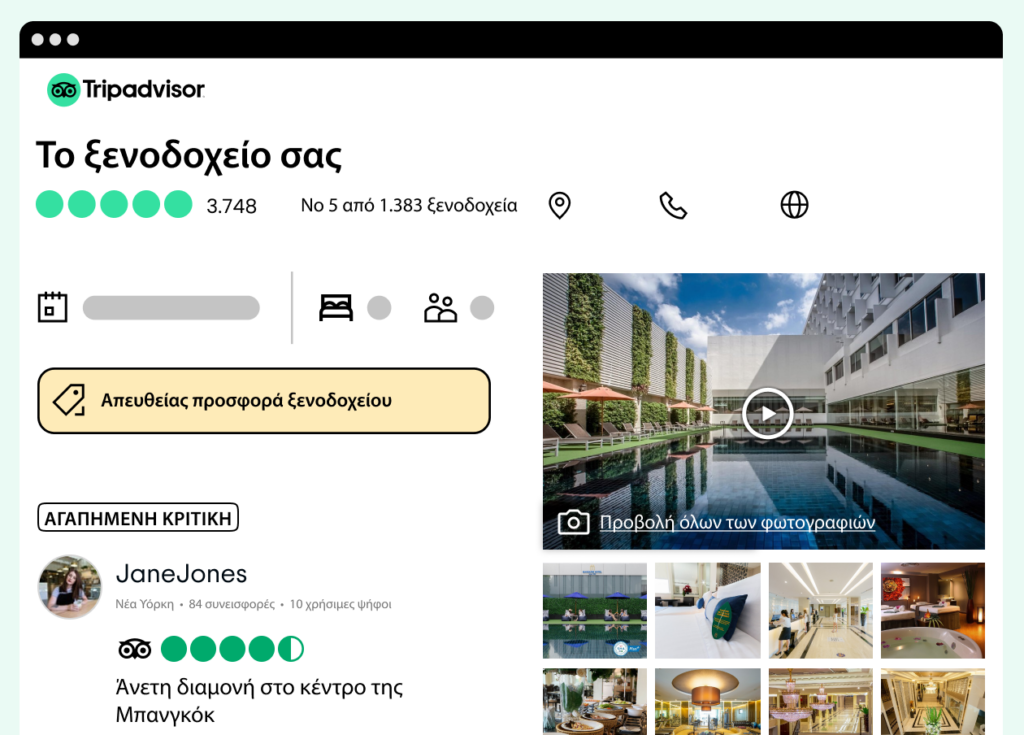1024x735 pixels.
Task: Open restaurant dining tables thumbnail
Action: pyautogui.click(x=595, y=702)
